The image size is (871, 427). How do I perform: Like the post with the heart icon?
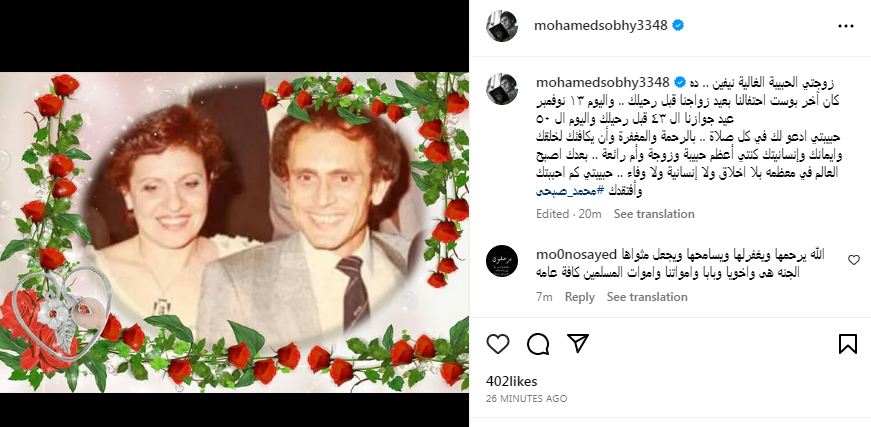tap(498, 344)
